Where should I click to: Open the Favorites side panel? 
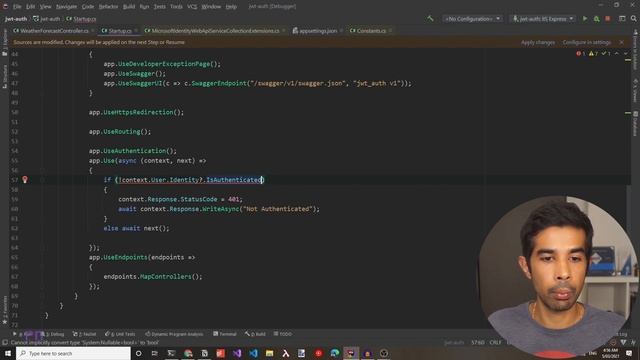click(x=4, y=310)
